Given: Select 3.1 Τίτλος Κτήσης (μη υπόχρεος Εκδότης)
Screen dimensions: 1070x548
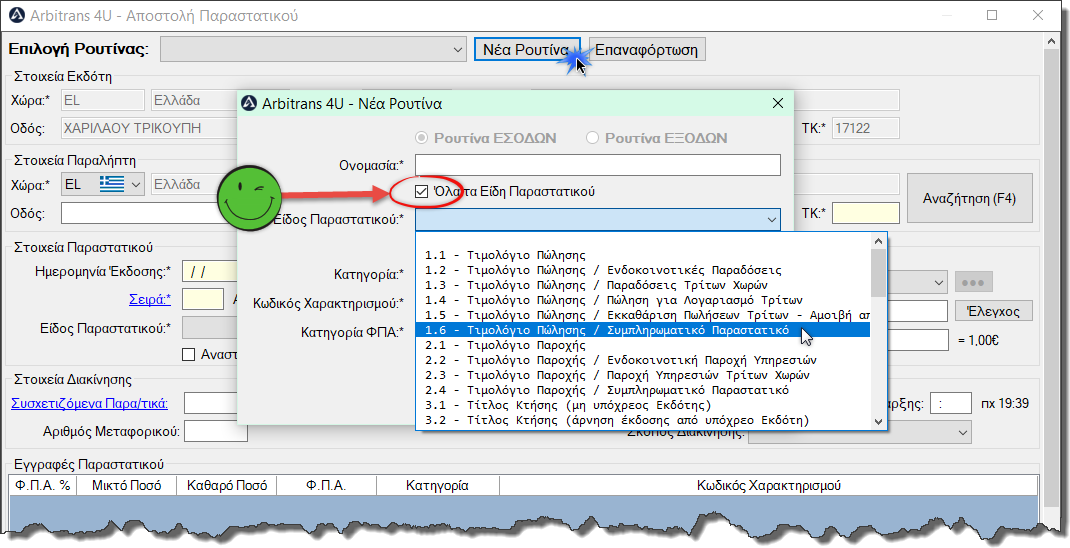Looking at the screenshot, I should [x=642, y=405].
